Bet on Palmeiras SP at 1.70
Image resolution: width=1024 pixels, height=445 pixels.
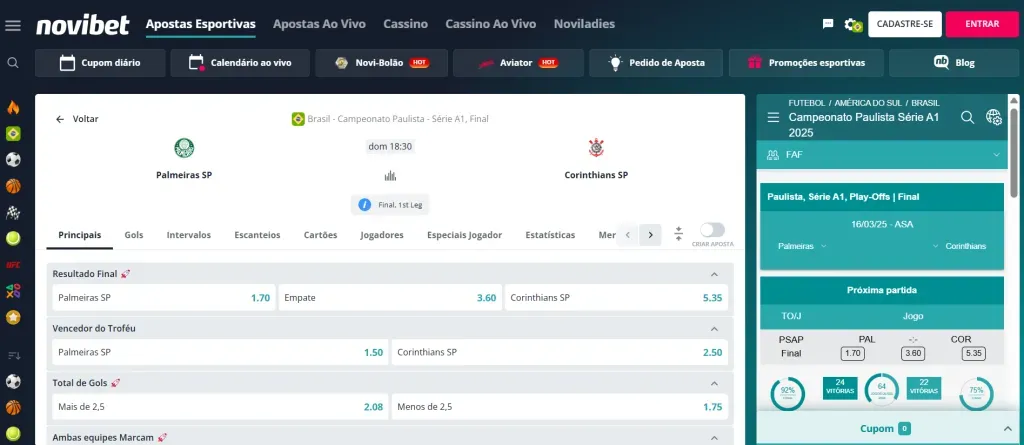[164, 297]
